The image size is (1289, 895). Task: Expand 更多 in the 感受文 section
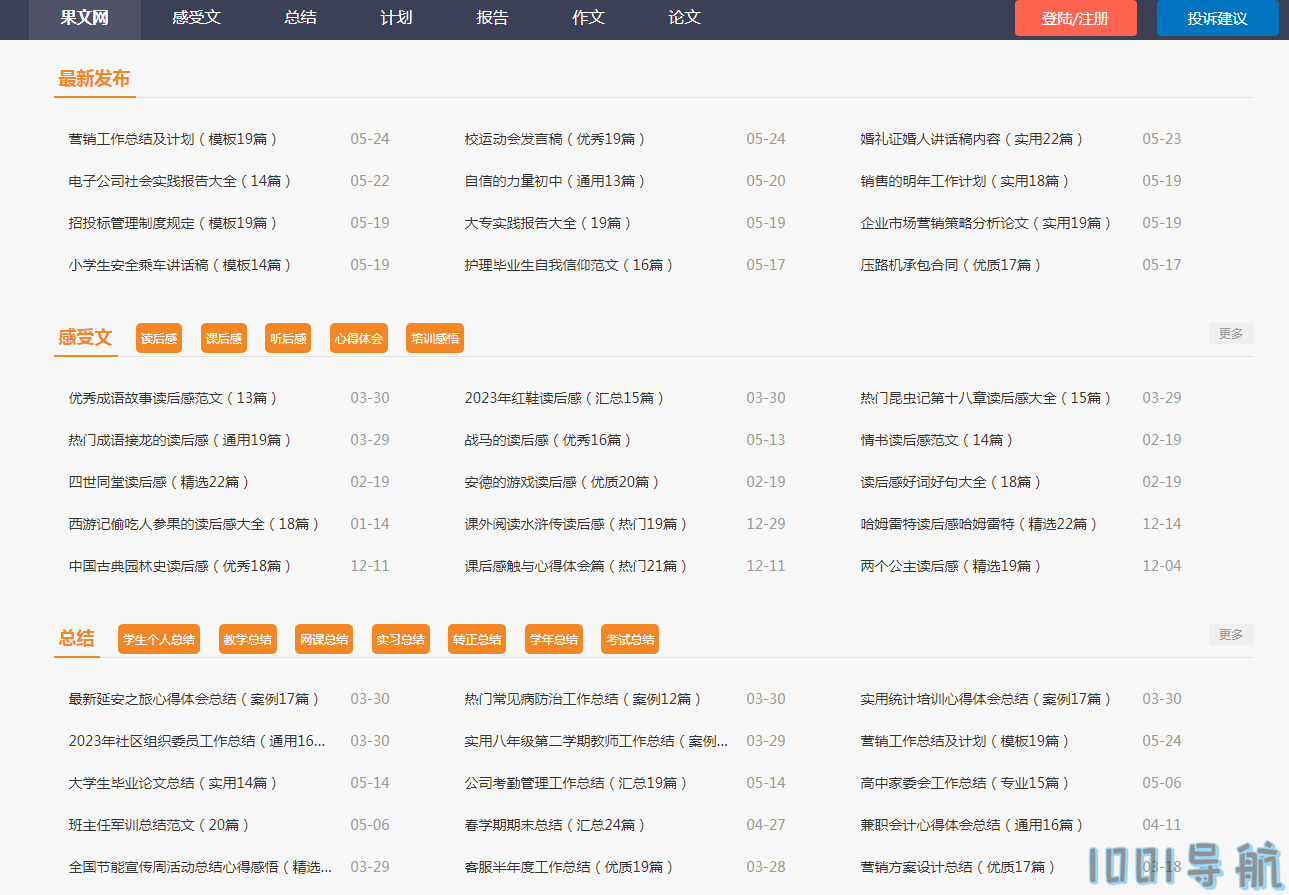[x=1230, y=334]
